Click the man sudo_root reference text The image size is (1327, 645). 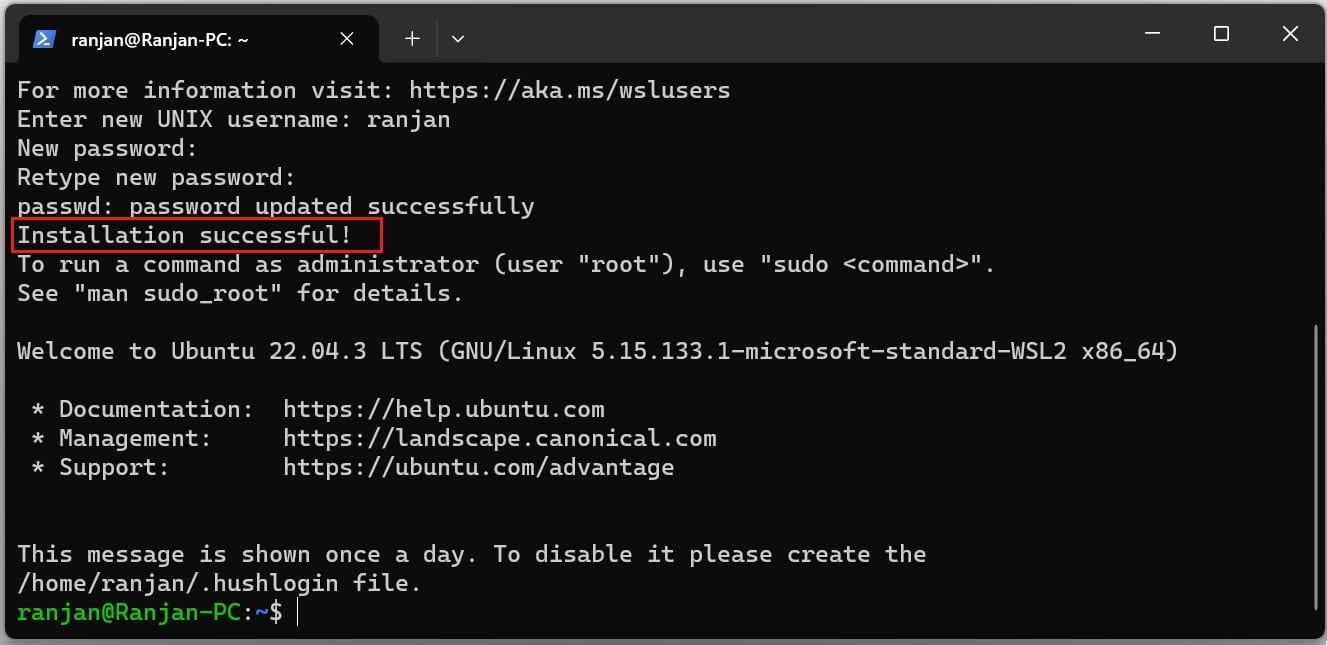point(171,292)
